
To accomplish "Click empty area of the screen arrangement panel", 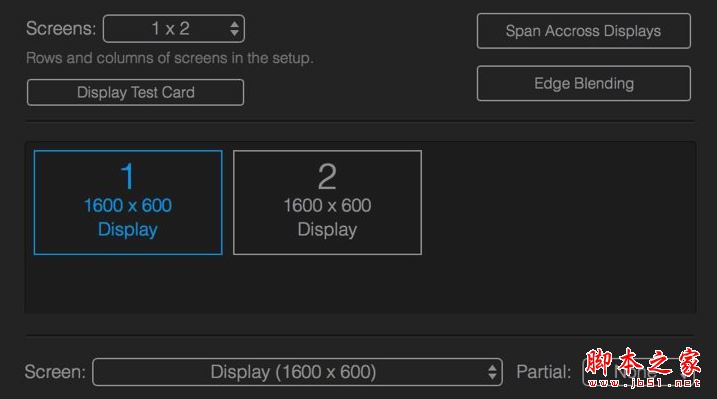I will 558,229.
